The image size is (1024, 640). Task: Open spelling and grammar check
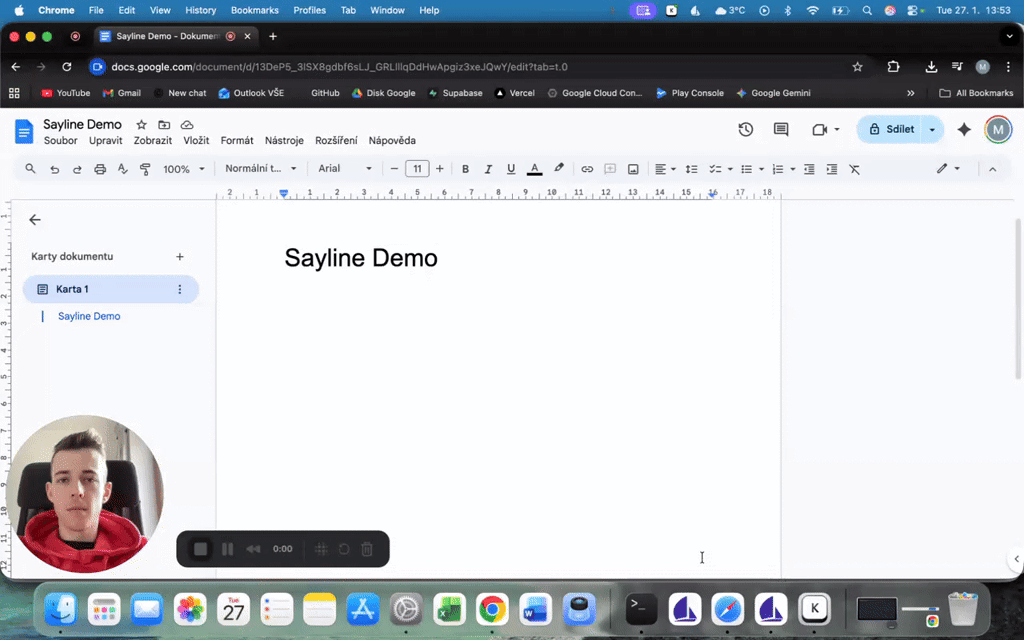tap(122, 168)
